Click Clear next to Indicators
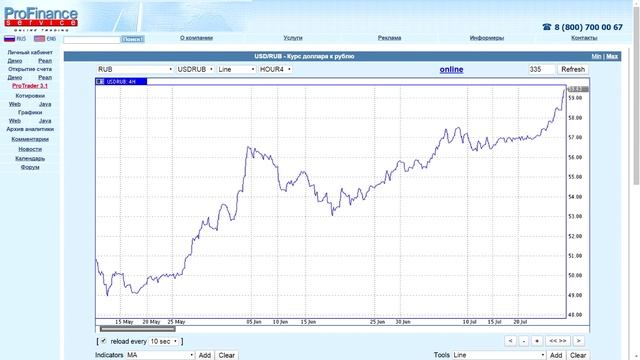 click(227, 355)
